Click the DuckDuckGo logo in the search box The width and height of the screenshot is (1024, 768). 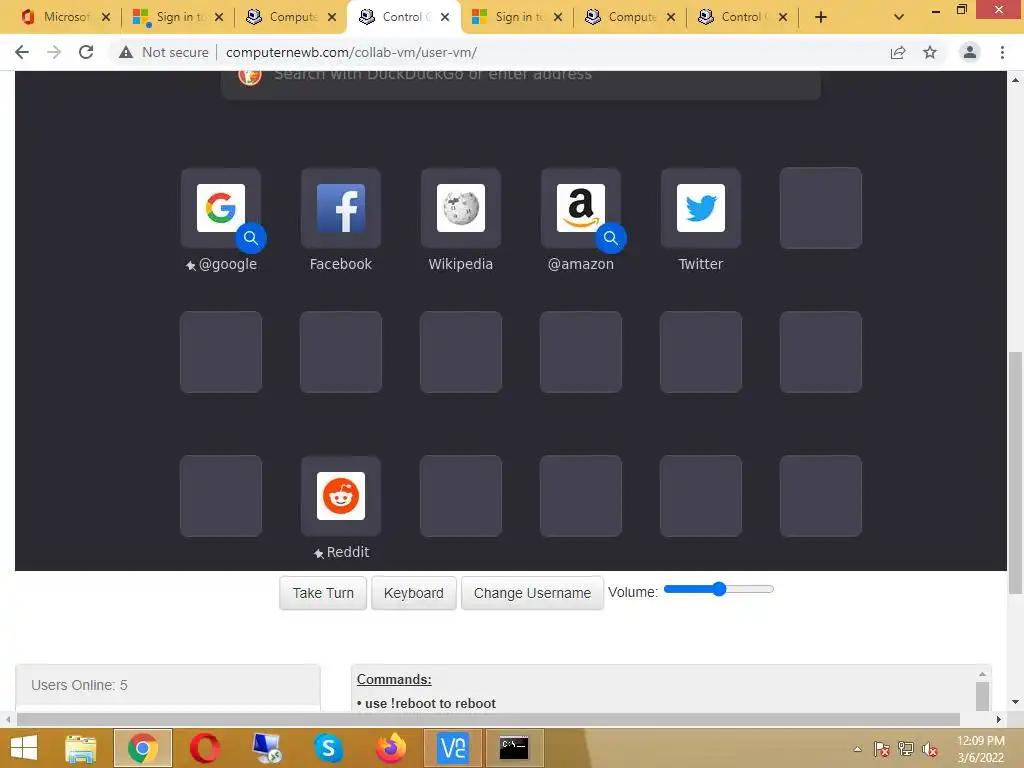(x=249, y=76)
